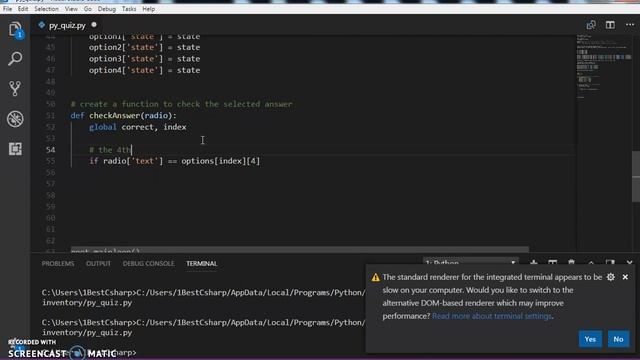Open the Debug view icon
This screenshot has width=640, height=360.
(15, 119)
